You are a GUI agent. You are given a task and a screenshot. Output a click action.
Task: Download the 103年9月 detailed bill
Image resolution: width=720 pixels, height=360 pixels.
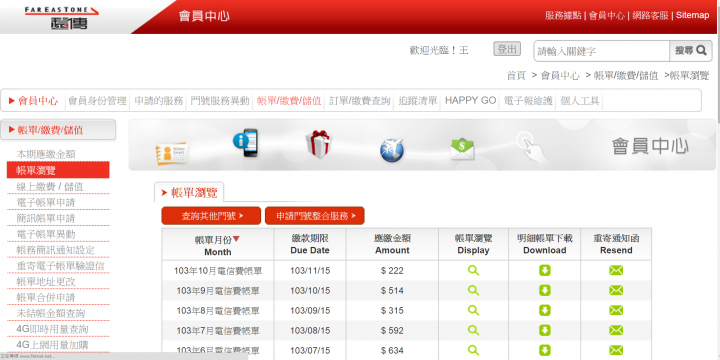click(545, 290)
